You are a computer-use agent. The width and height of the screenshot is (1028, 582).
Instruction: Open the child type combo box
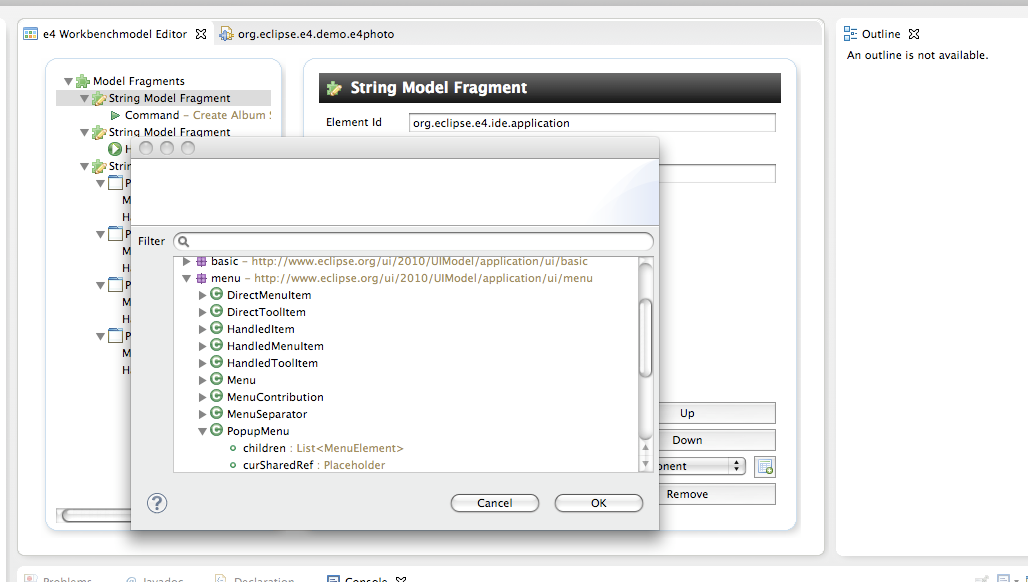[702, 466]
